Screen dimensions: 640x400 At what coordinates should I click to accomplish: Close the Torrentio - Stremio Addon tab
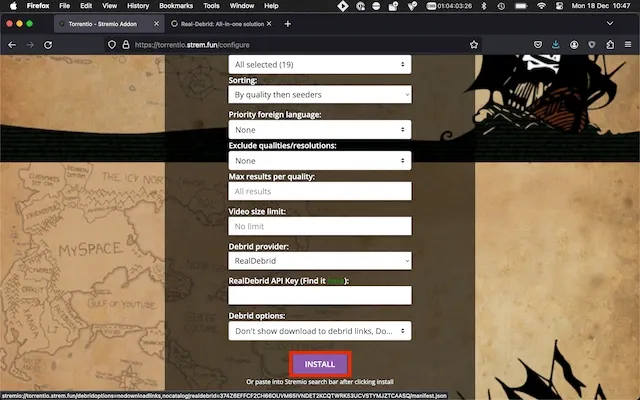point(156,24)
